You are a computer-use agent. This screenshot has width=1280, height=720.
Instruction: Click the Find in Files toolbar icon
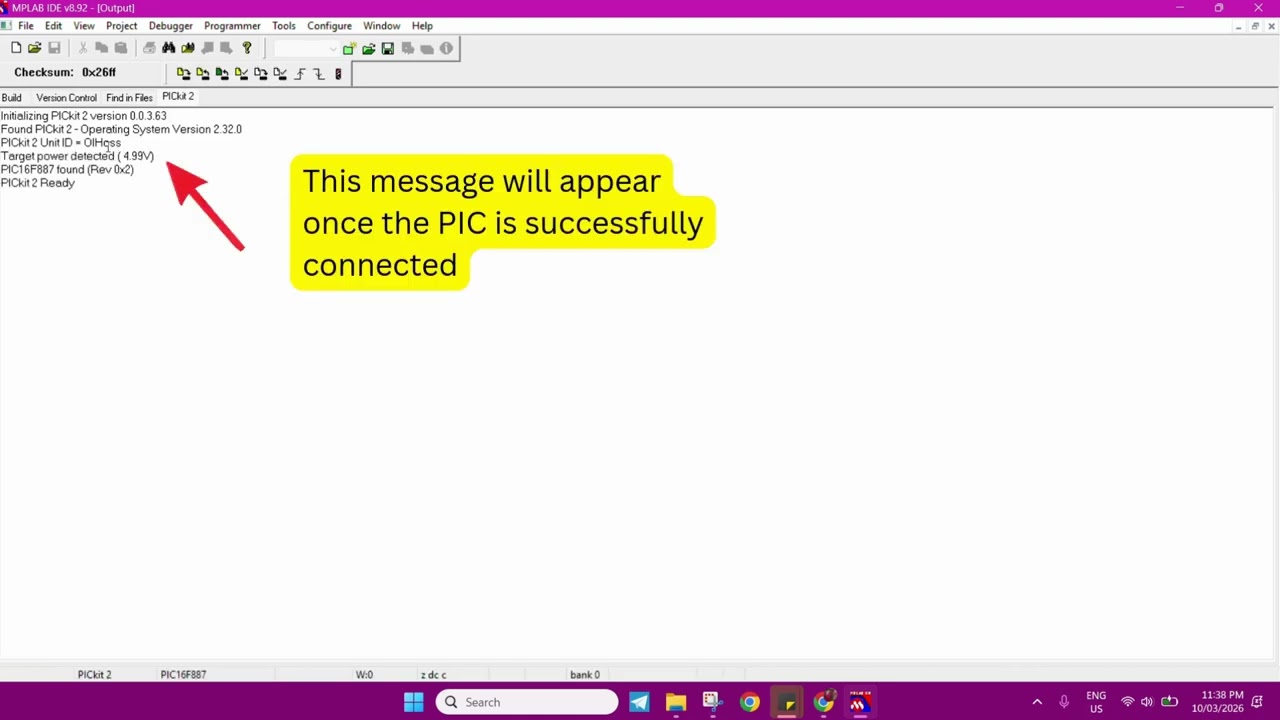pyautogui.click(x=188, y=48)
